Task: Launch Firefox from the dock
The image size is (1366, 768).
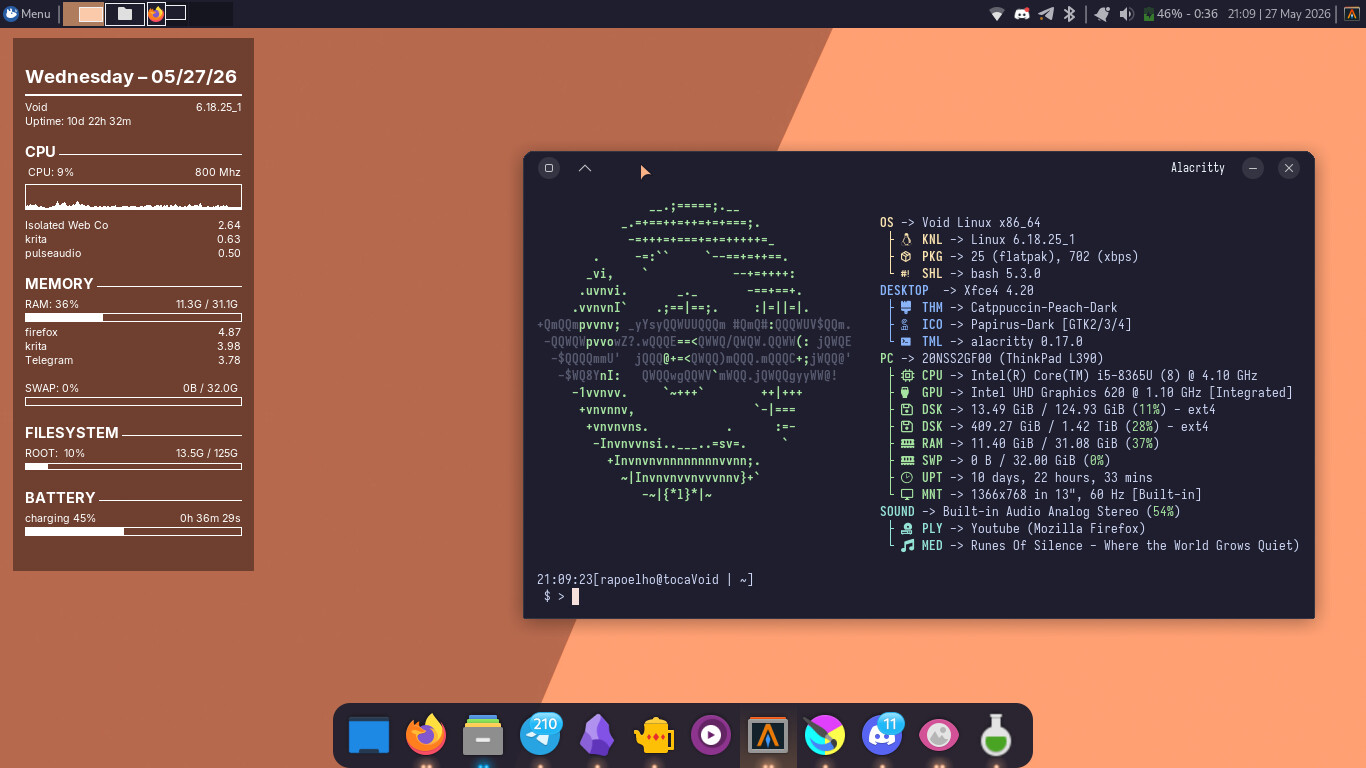Action: [x=426, y=736]
